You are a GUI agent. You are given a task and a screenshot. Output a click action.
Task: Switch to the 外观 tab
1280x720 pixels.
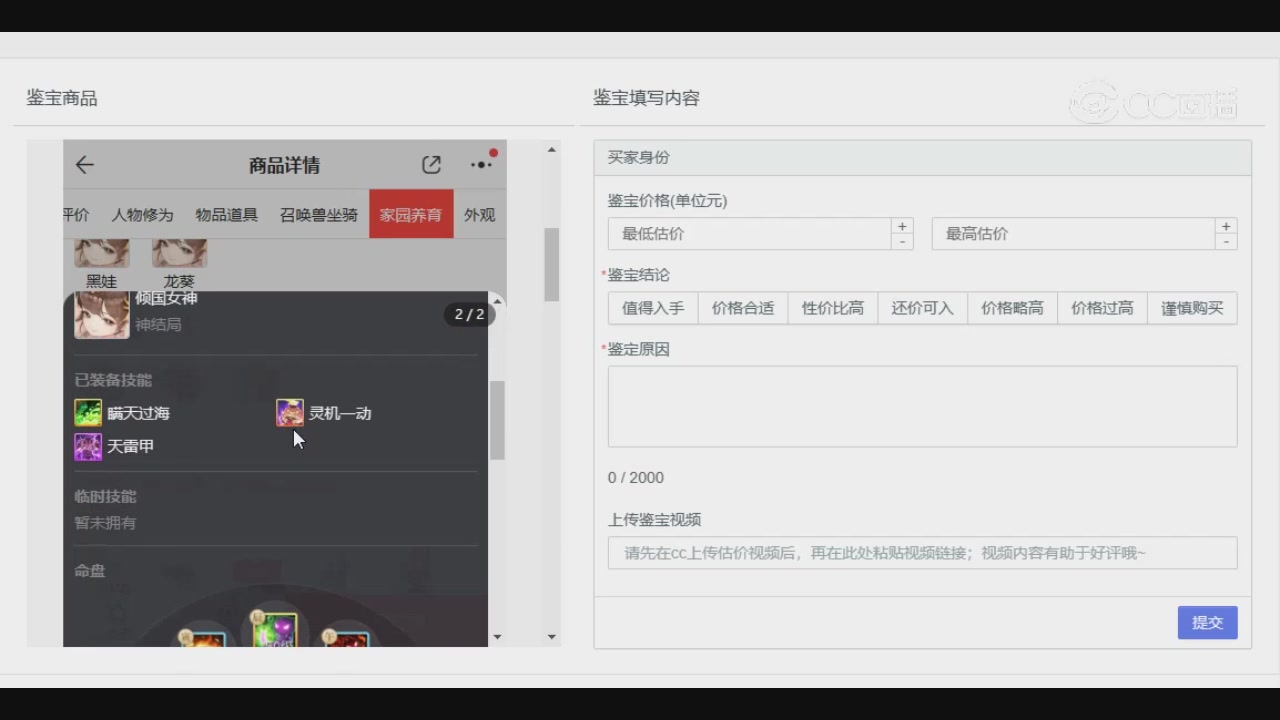pyautogui.click(x=480, y=215)
